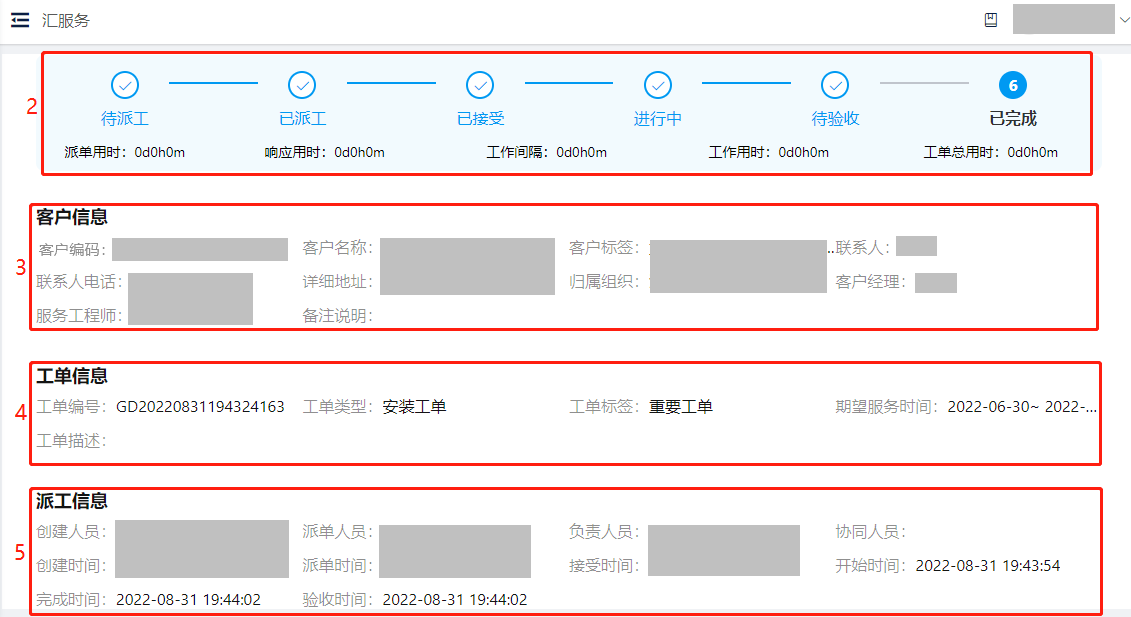The image size is (1131, 617).
Task: Click the 详细地址 label
Action: pyautogui.click(x=338, y=281)
